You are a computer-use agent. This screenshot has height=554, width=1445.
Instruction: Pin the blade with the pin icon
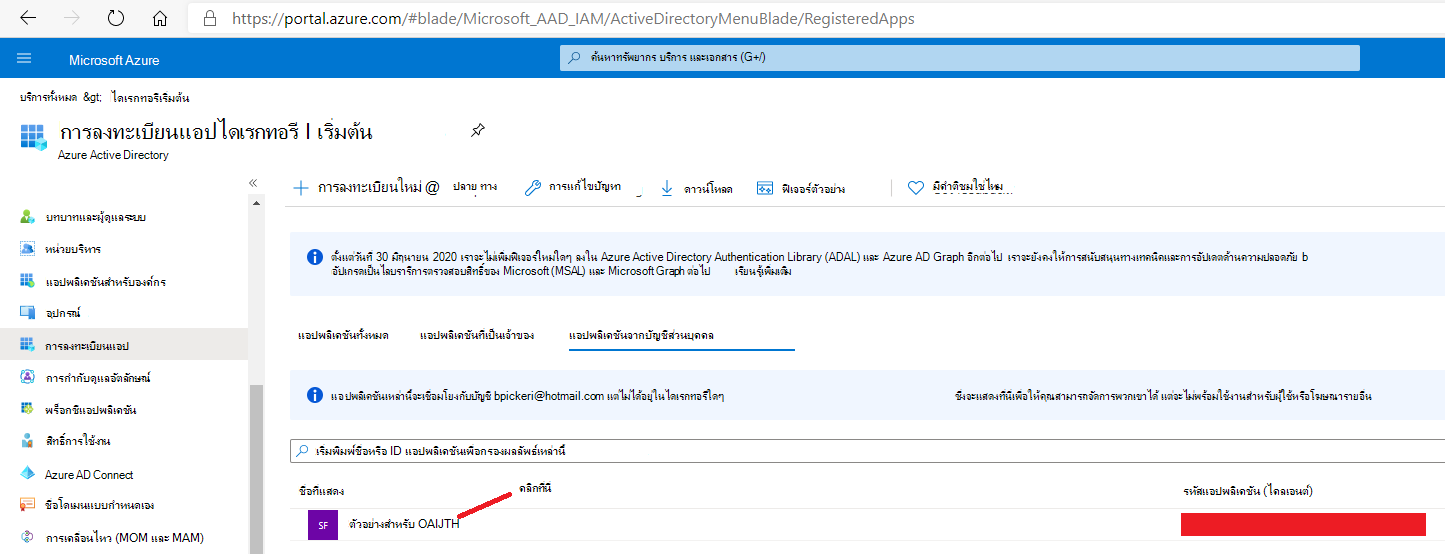click(478, 131)
